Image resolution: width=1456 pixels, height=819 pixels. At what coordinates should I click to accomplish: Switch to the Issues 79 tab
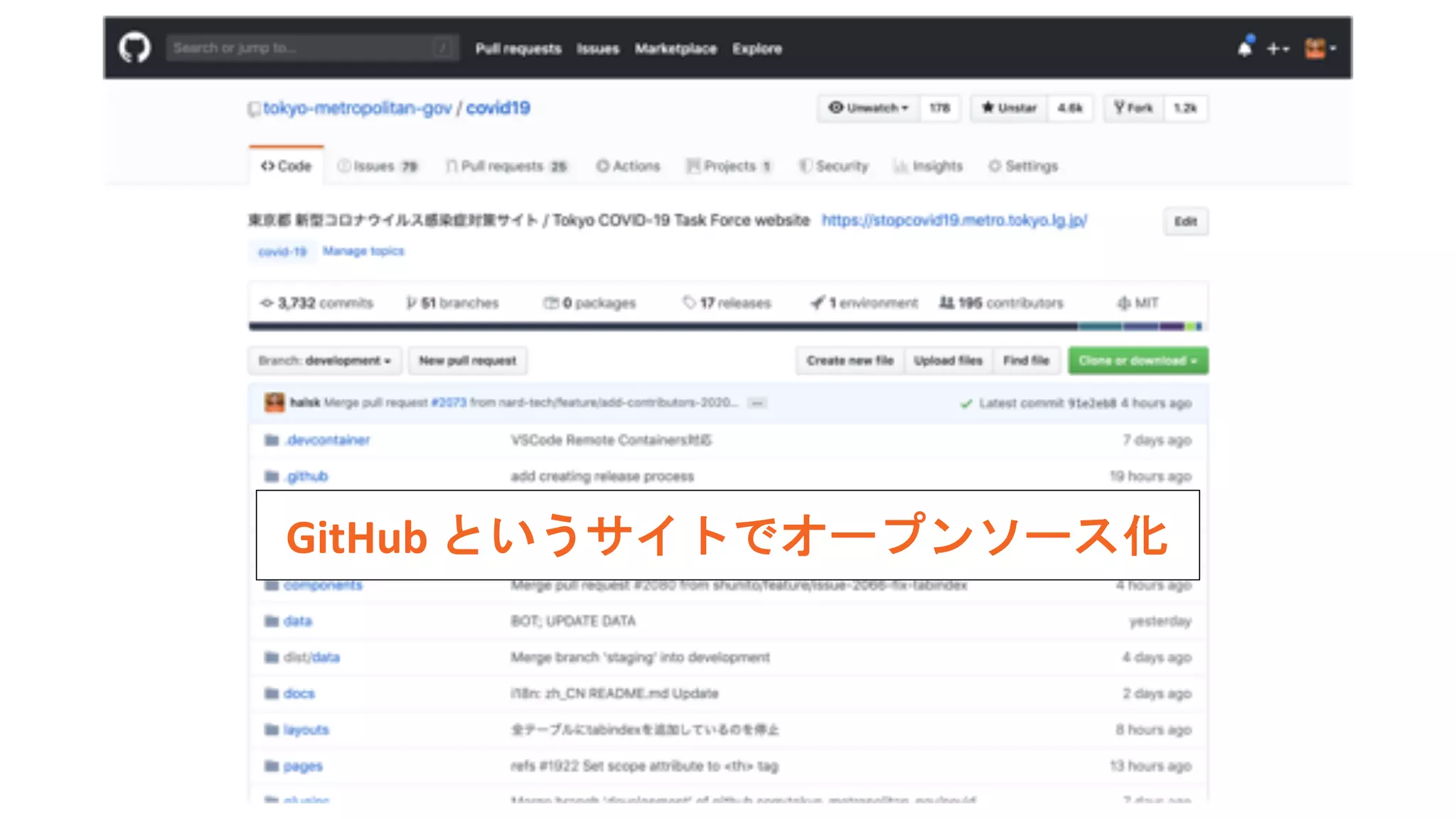(378, 166)
